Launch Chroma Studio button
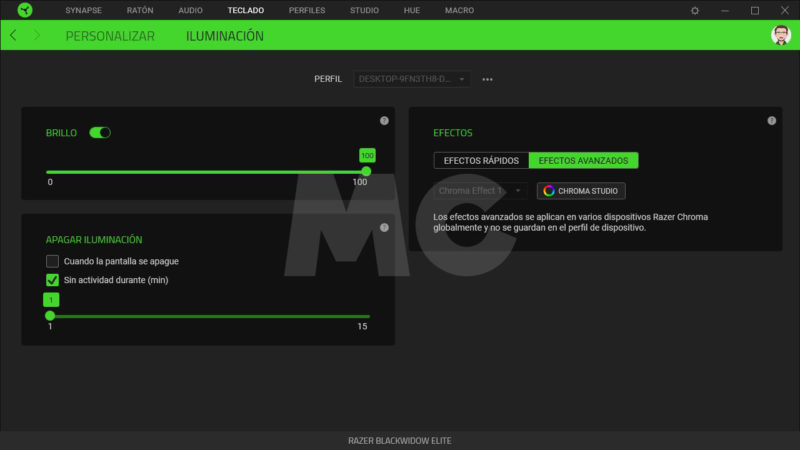 [581, 191]
